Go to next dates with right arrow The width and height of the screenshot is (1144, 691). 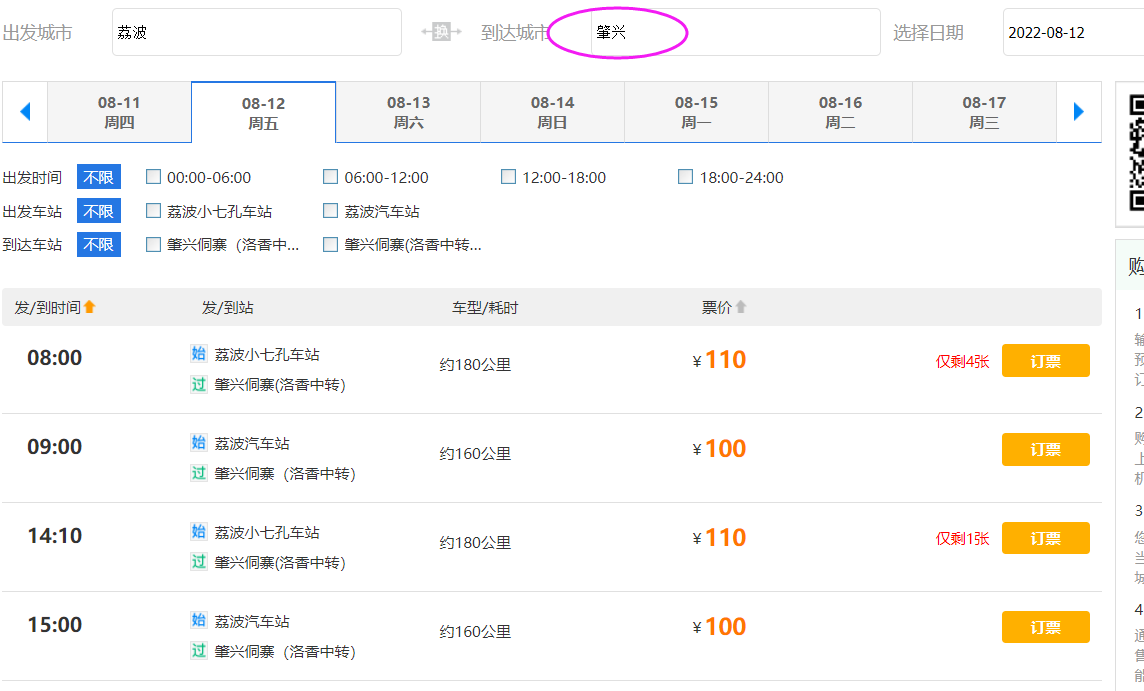pos(1078,112)
